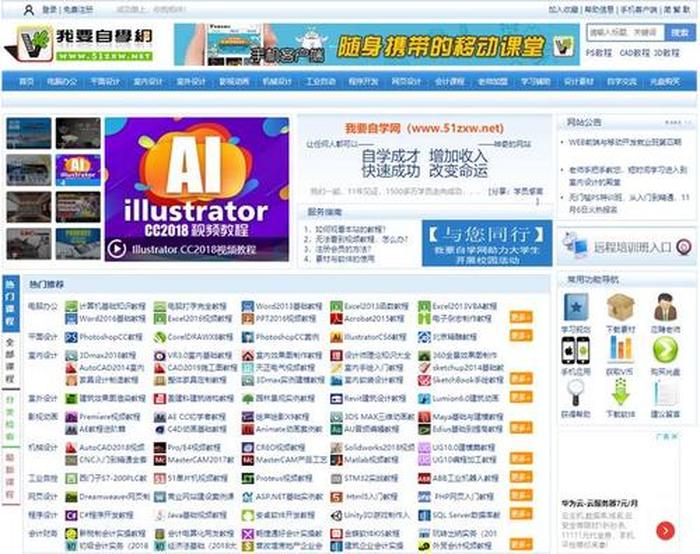Click the 应聘老师 person icon
Image resolution: width=700 pixels, height=554 pixels.
click(665, 307)
